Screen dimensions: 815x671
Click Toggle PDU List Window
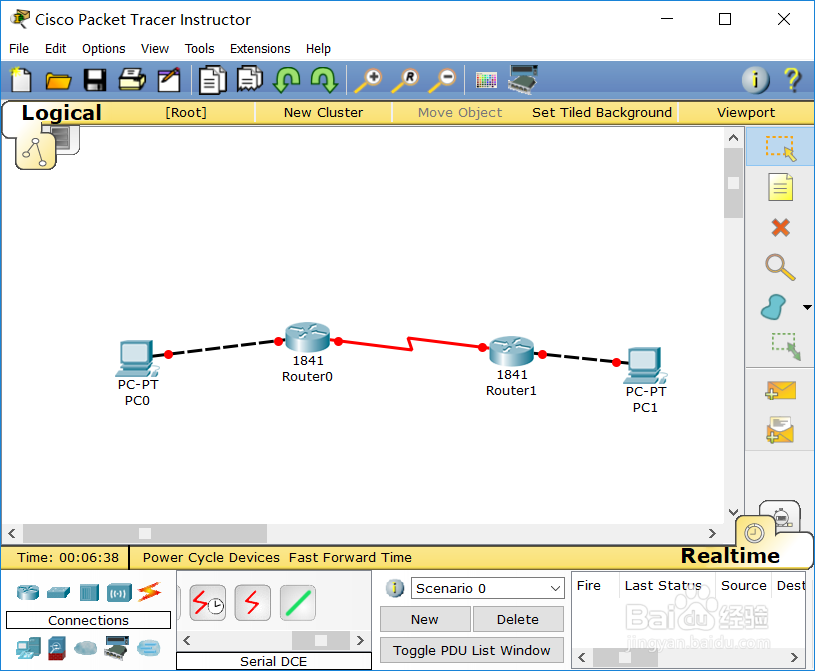pos(472,650)
